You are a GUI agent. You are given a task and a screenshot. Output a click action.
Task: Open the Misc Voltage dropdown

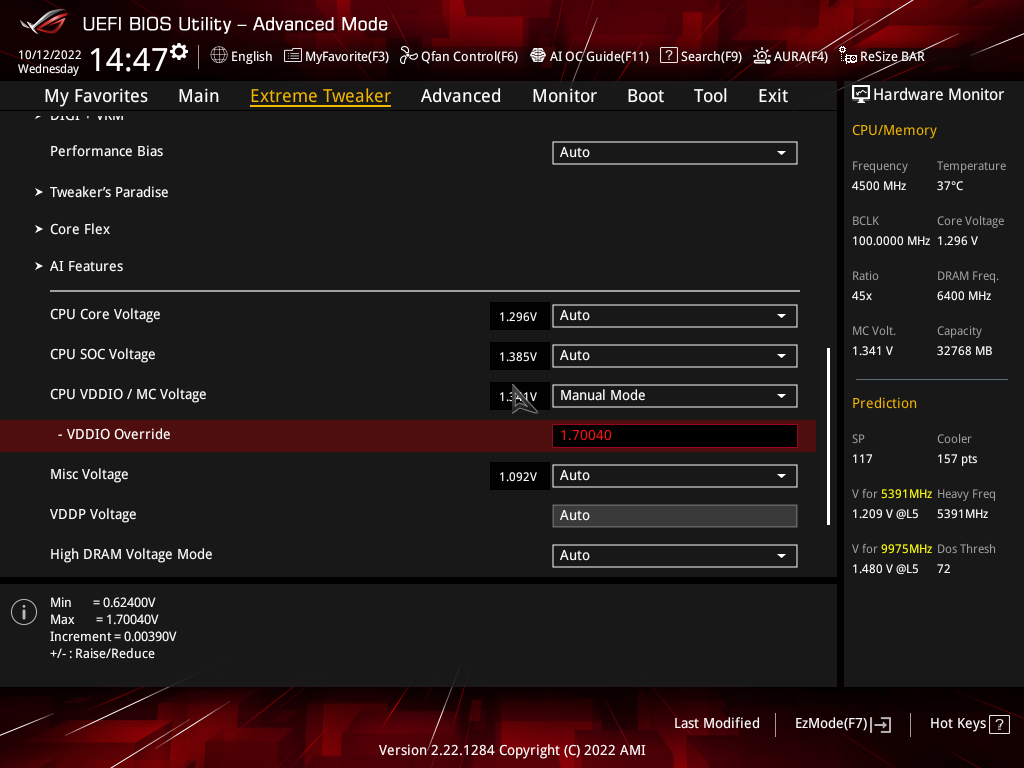click(x=675, y=476)
